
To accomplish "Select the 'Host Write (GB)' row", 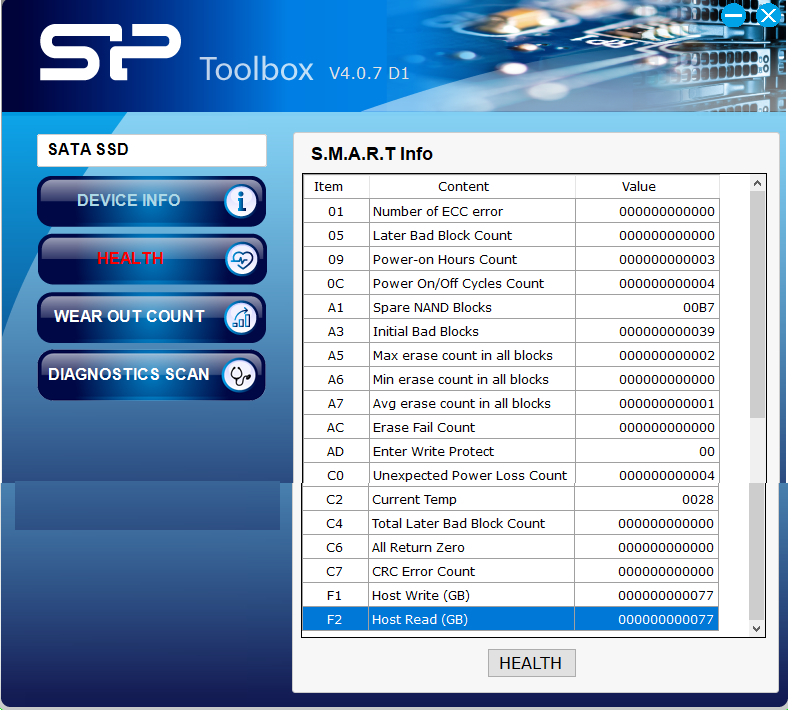I will click(x=510, y=596).
